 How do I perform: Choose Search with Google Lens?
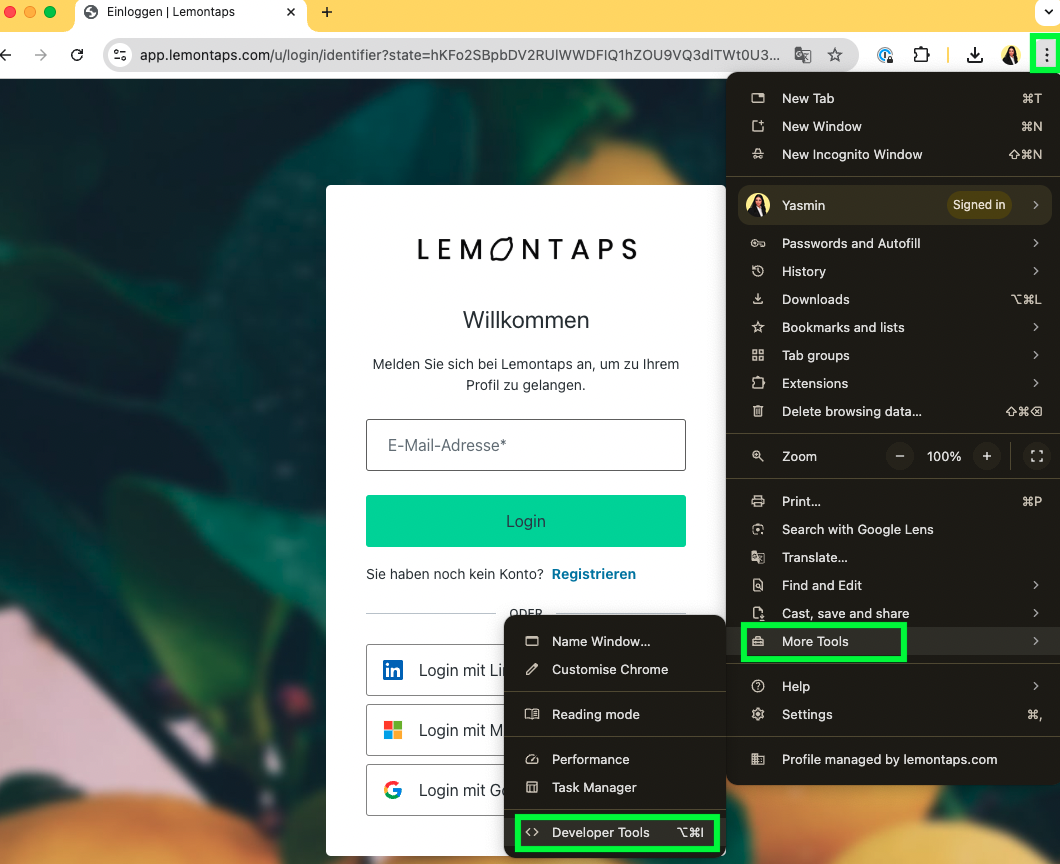(895, 530)
